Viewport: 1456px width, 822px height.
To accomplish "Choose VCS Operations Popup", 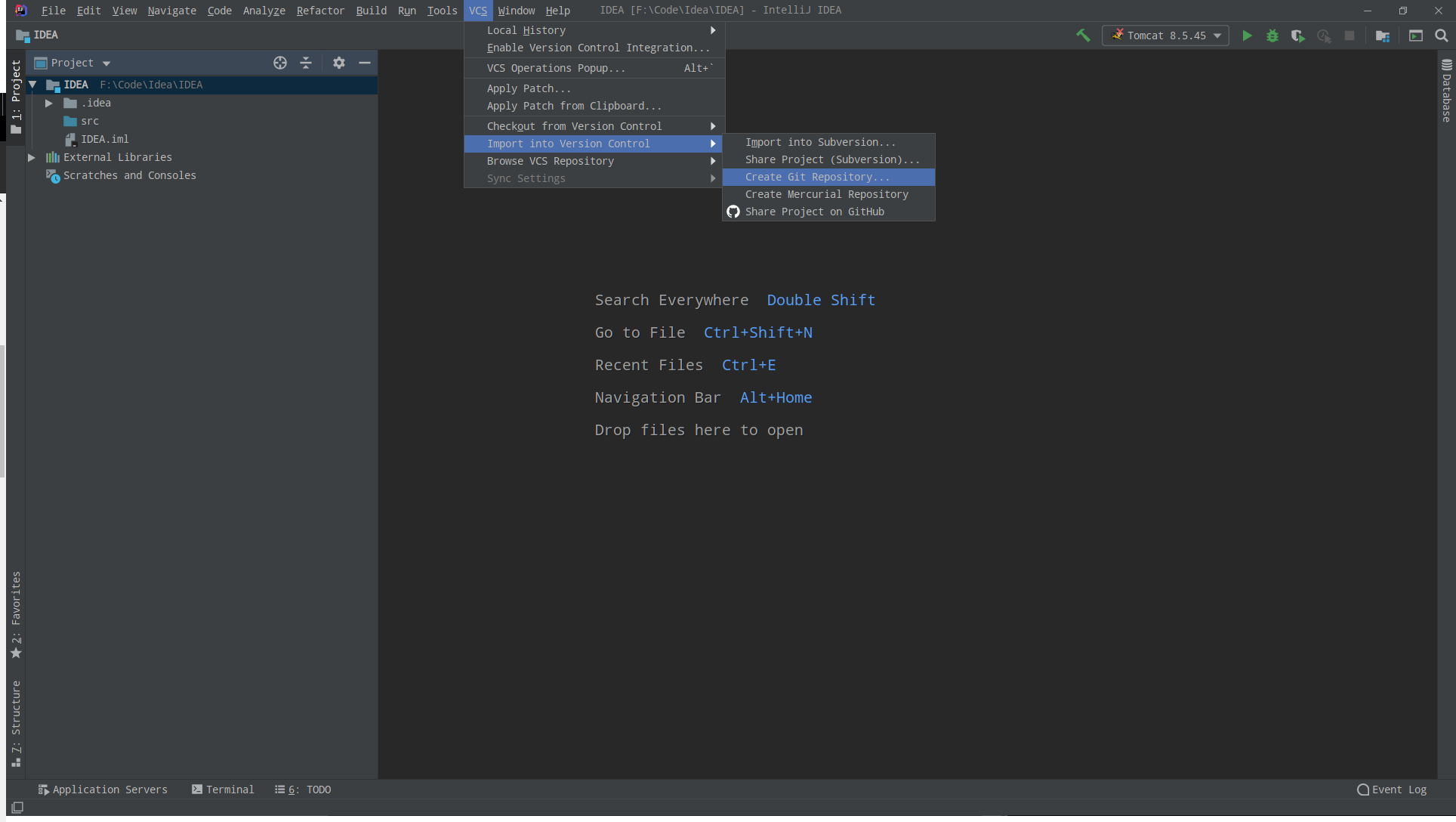I will pos(594,68).
